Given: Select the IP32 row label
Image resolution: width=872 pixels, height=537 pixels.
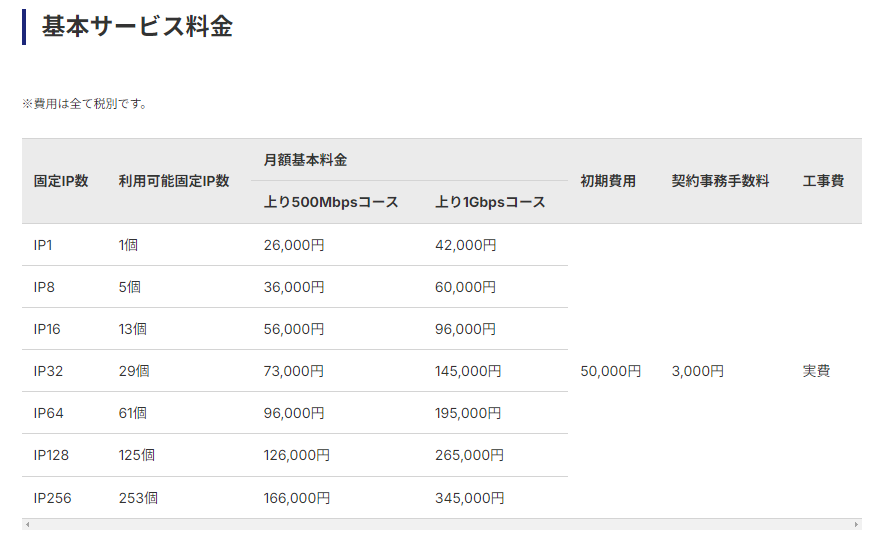Looking at the screenshot, I should pyautogui.click(x=48, y=371).
